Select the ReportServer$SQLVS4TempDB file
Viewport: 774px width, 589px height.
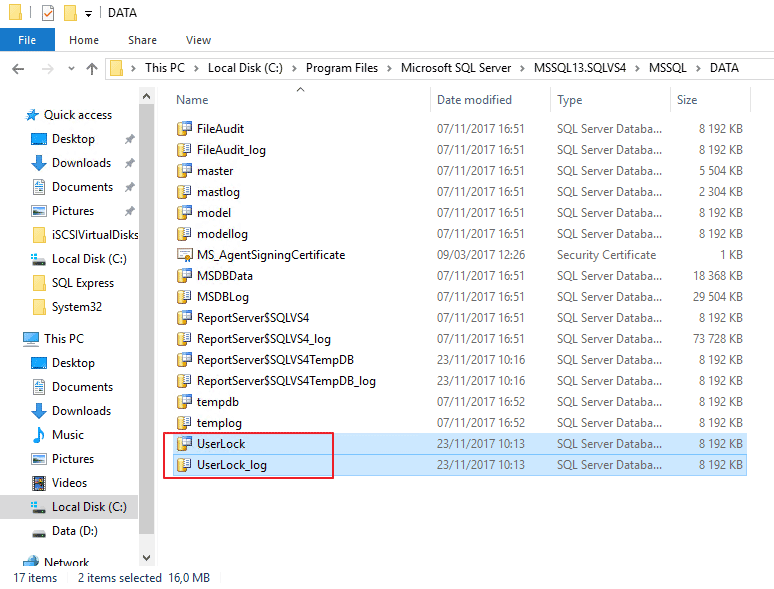click(275, 360)
